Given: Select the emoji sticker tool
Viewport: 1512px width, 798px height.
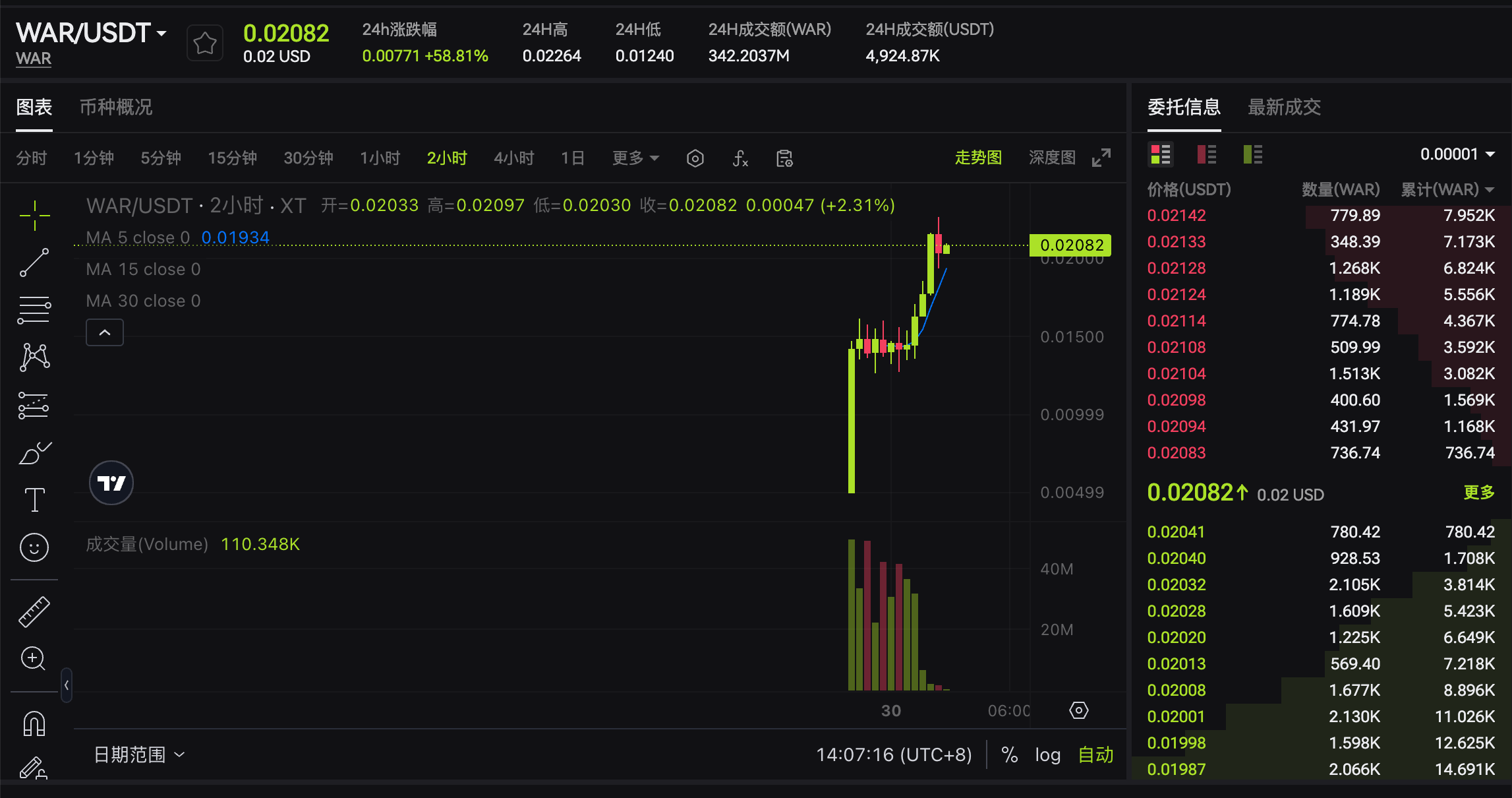Looking at the screenshot, I should pos(34,547).
